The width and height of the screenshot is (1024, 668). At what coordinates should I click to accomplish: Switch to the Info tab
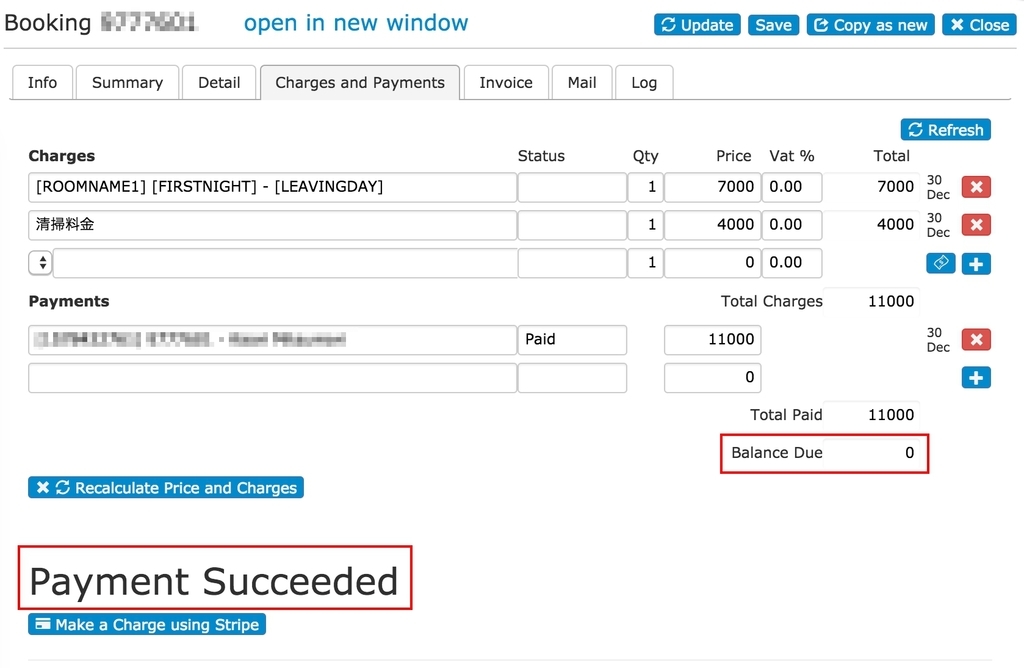pyautogui.click(x=42, y=82)
